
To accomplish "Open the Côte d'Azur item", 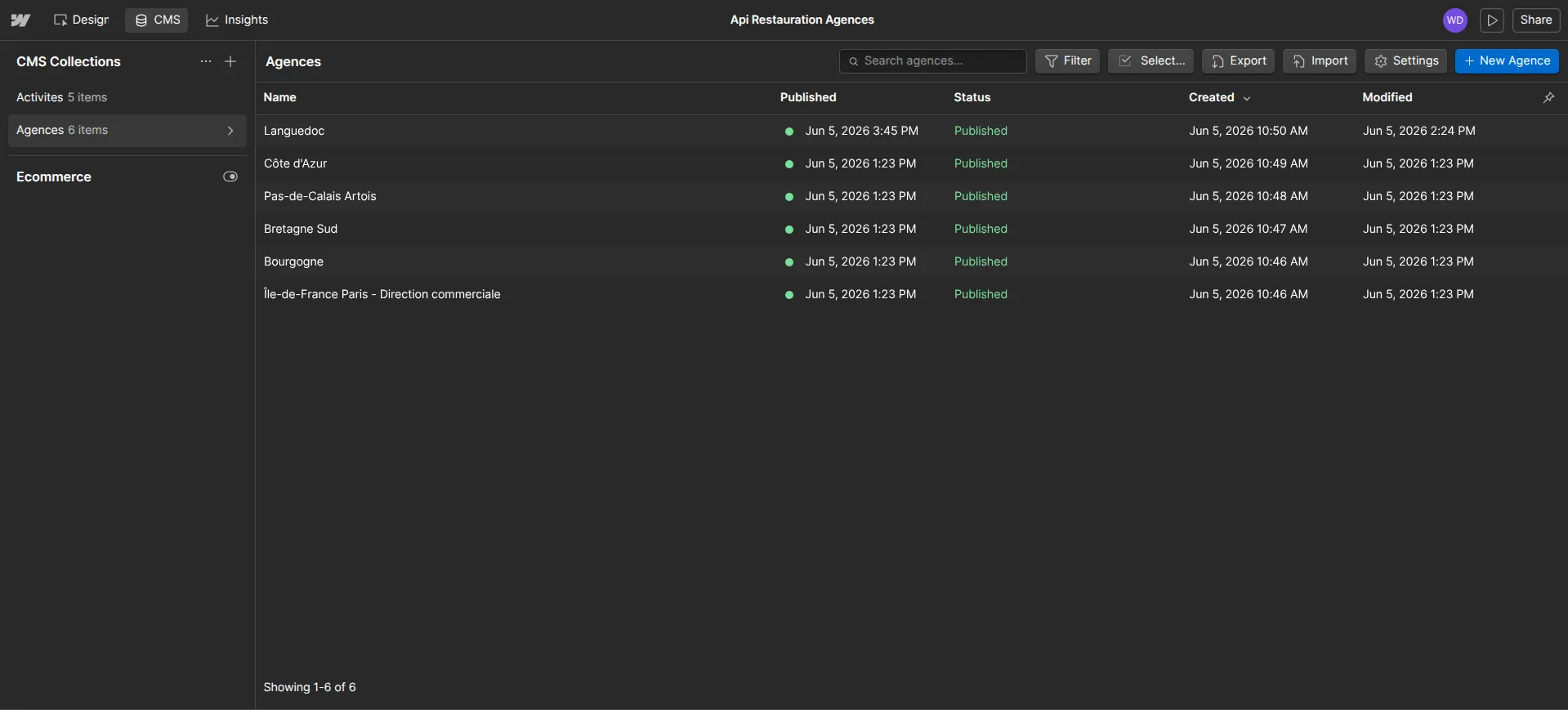I will coord(295,163).
